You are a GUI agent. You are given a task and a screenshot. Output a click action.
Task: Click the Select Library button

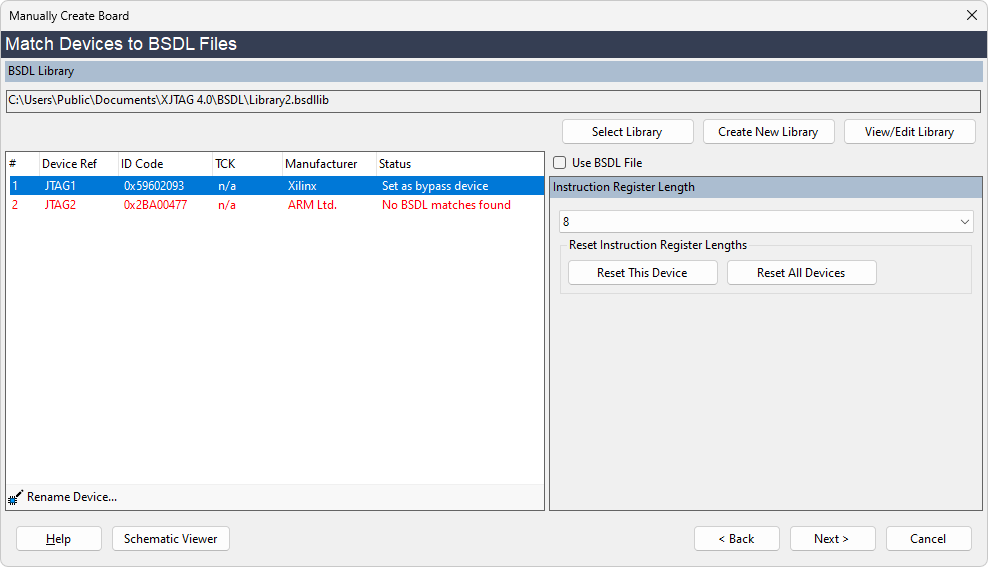(627, 132)
